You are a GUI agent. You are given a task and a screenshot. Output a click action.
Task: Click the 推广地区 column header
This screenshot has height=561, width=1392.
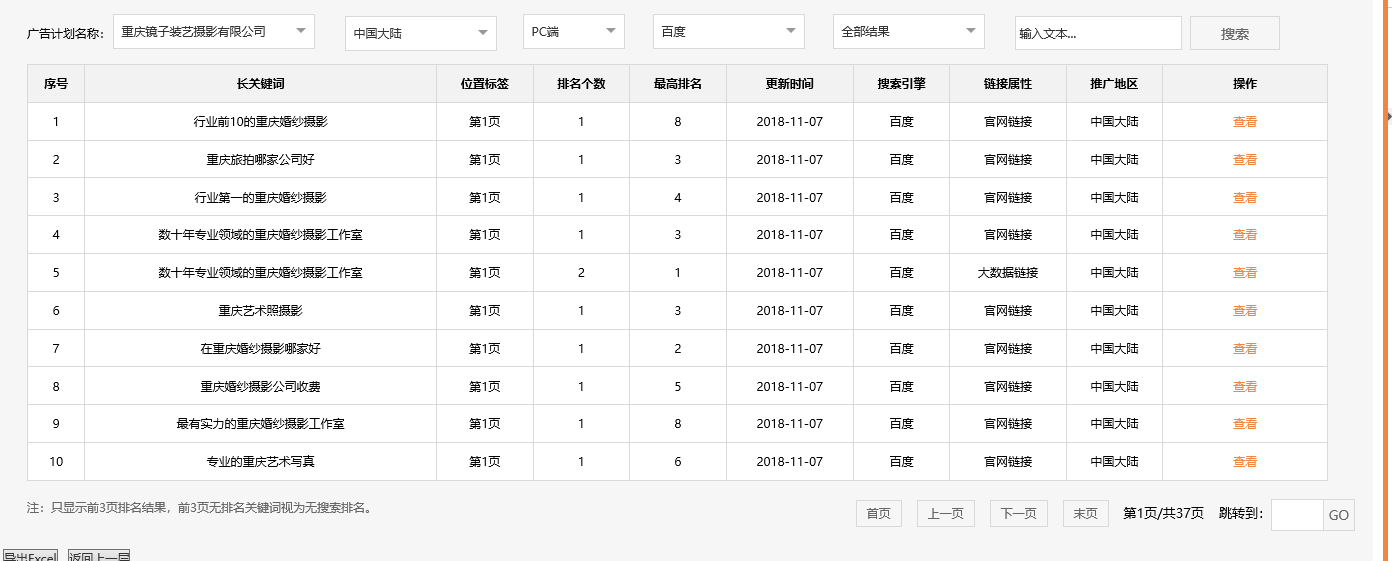point(1115,84)
